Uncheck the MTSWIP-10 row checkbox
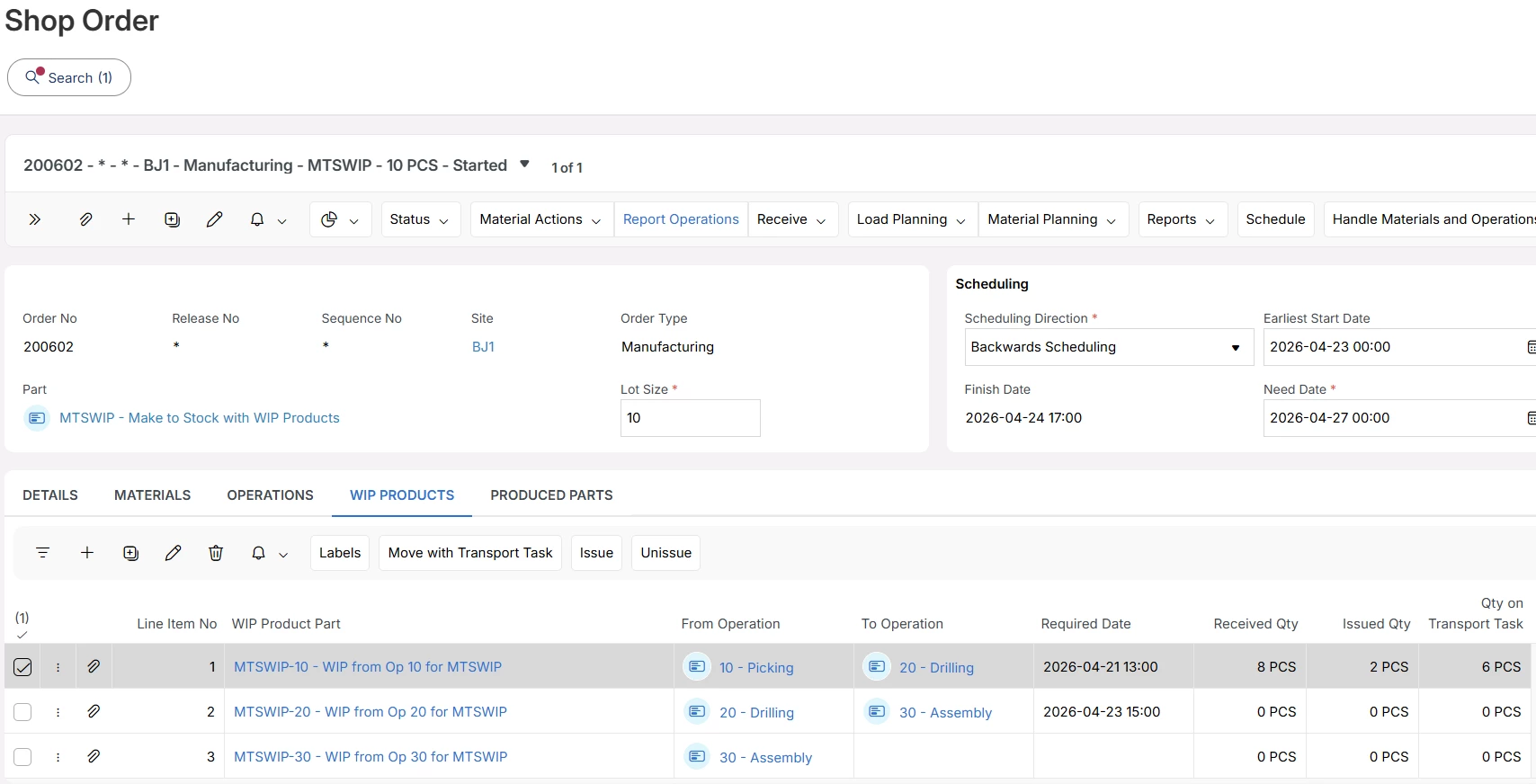Image resolution: width=1536 pixels, height=784 pixels. pos(22,667)
